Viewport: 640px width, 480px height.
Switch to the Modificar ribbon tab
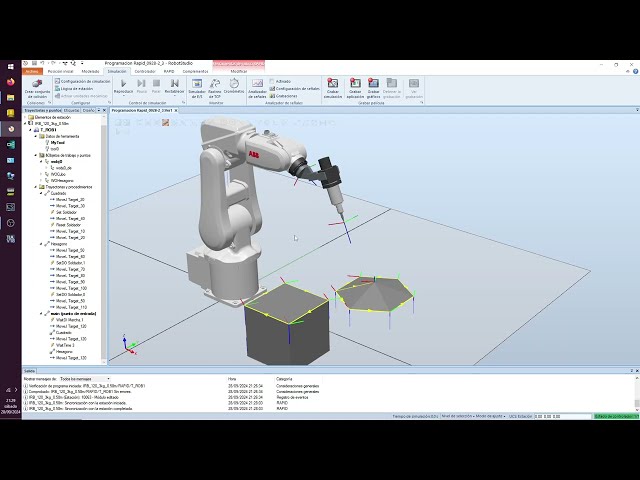239,71
